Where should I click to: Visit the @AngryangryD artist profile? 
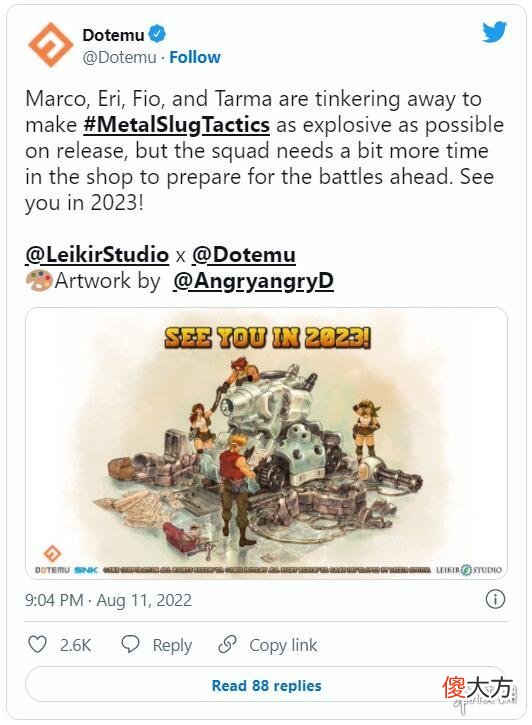[253, 281]
